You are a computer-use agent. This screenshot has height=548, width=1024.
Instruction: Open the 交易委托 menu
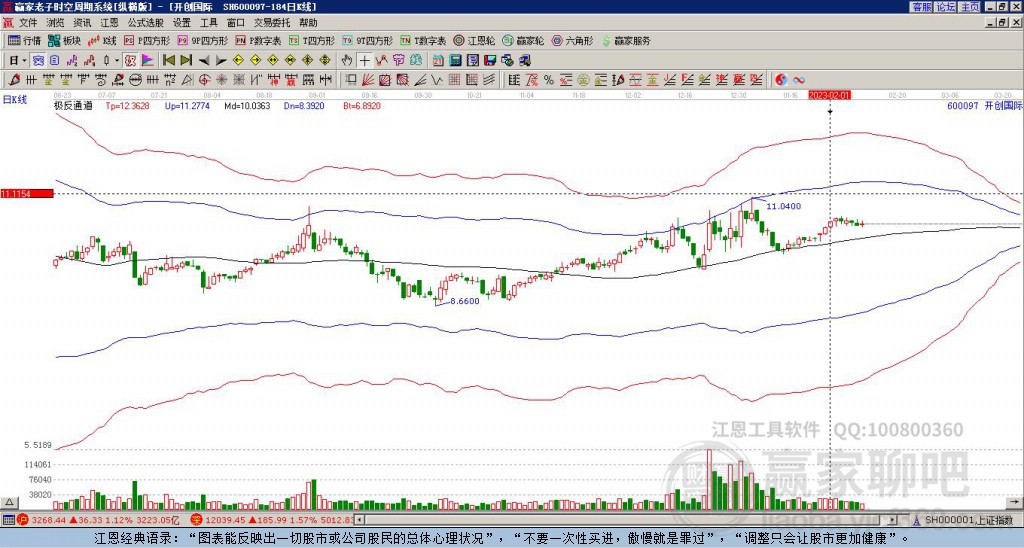pyautogui.click(x=272, y=23)
